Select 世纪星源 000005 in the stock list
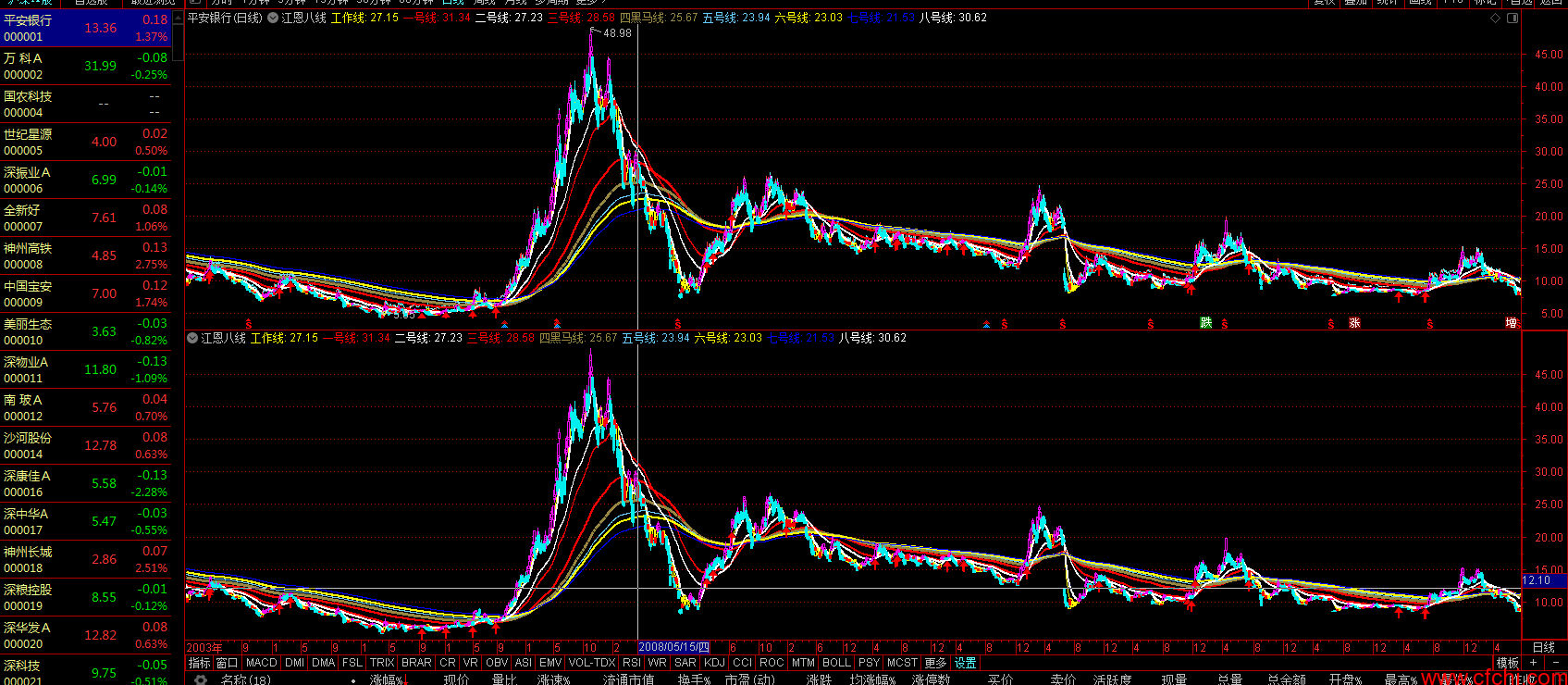 [86, 142]
